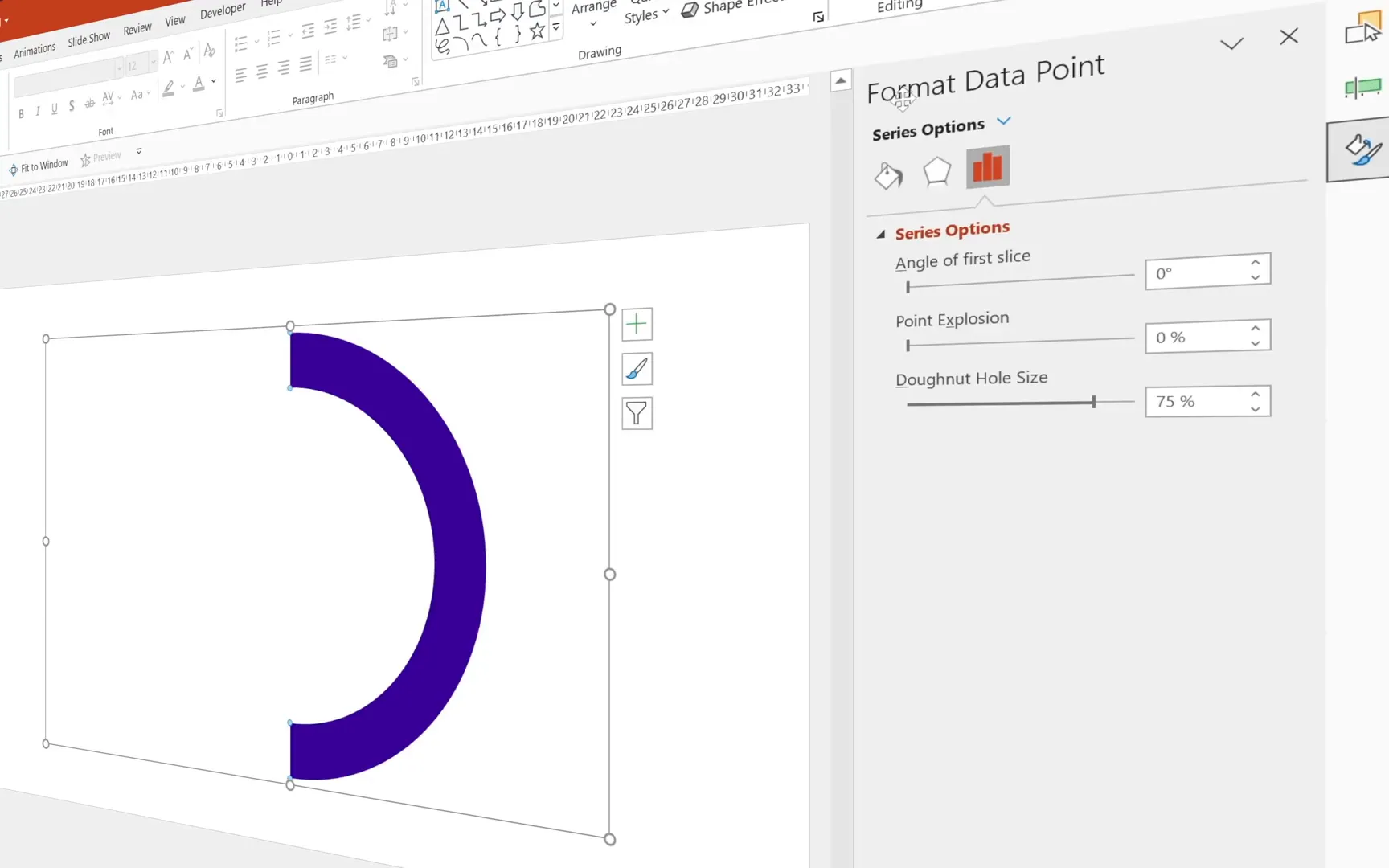Image resolution: width=1389 pixels, height=868 pixels.
Task: Click the Shape Effects cube icon
Action: point(690,10)
